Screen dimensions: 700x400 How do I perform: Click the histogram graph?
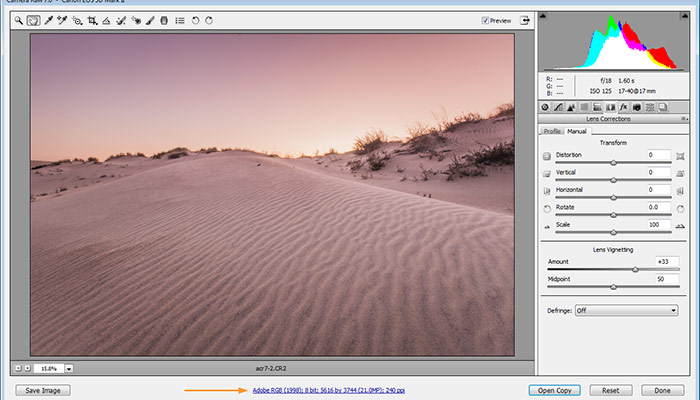click(613, 42)
